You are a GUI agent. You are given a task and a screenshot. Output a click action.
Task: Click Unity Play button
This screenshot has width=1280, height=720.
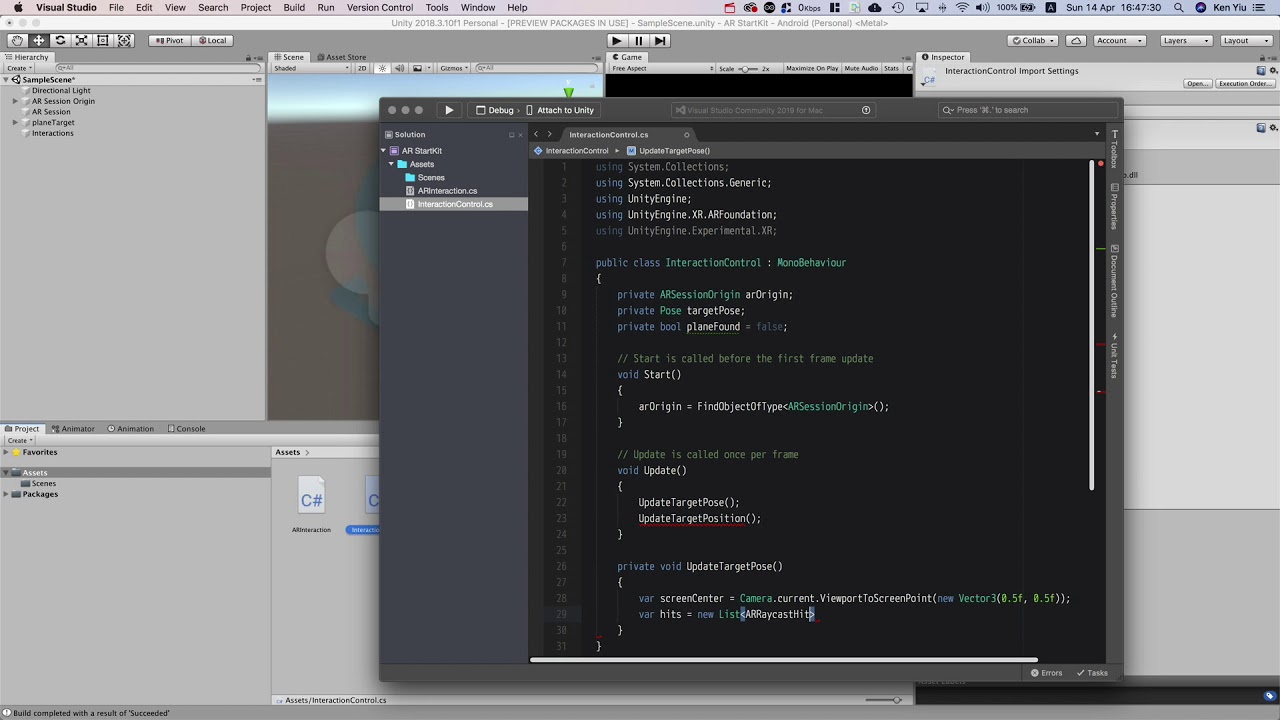tap(616, 40)
